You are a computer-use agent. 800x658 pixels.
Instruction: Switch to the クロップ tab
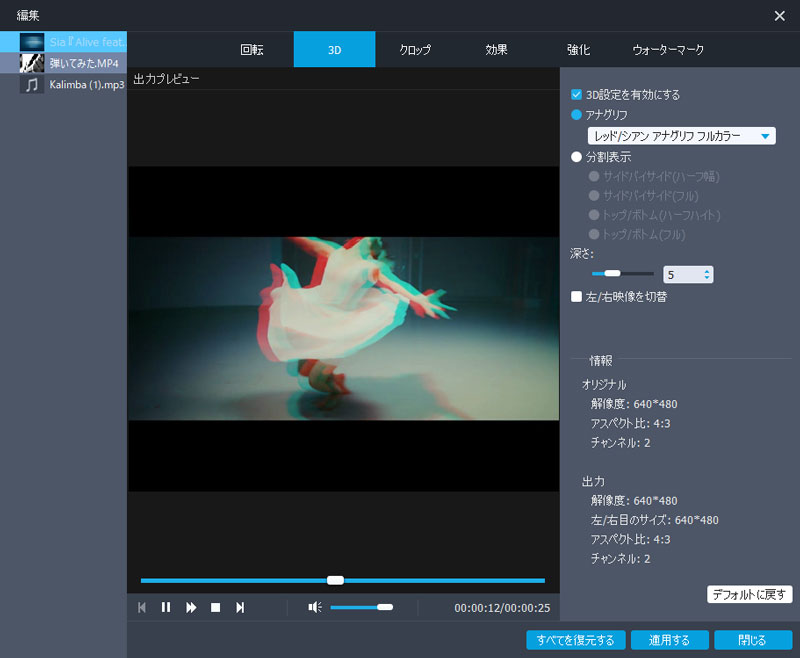coord(414,48)
